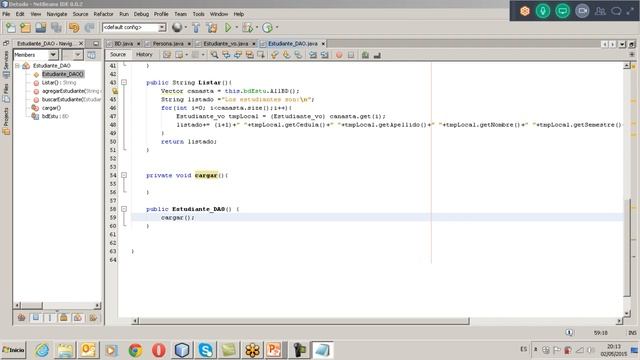Click the globe browser icon in toolbar
This screenshot has width=640, height=360.
177,27
